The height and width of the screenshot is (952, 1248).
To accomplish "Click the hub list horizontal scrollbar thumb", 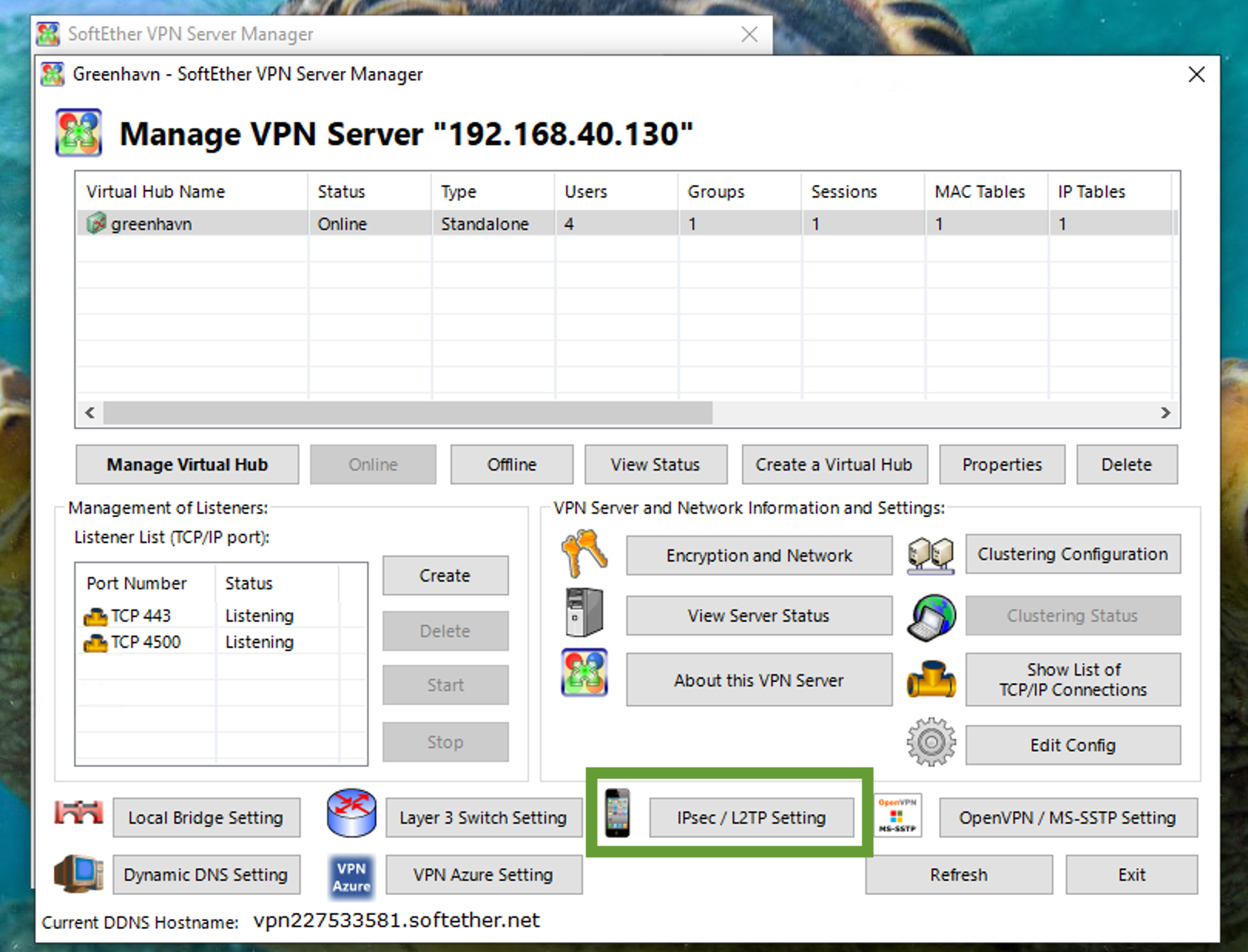I will pos(408,413).
